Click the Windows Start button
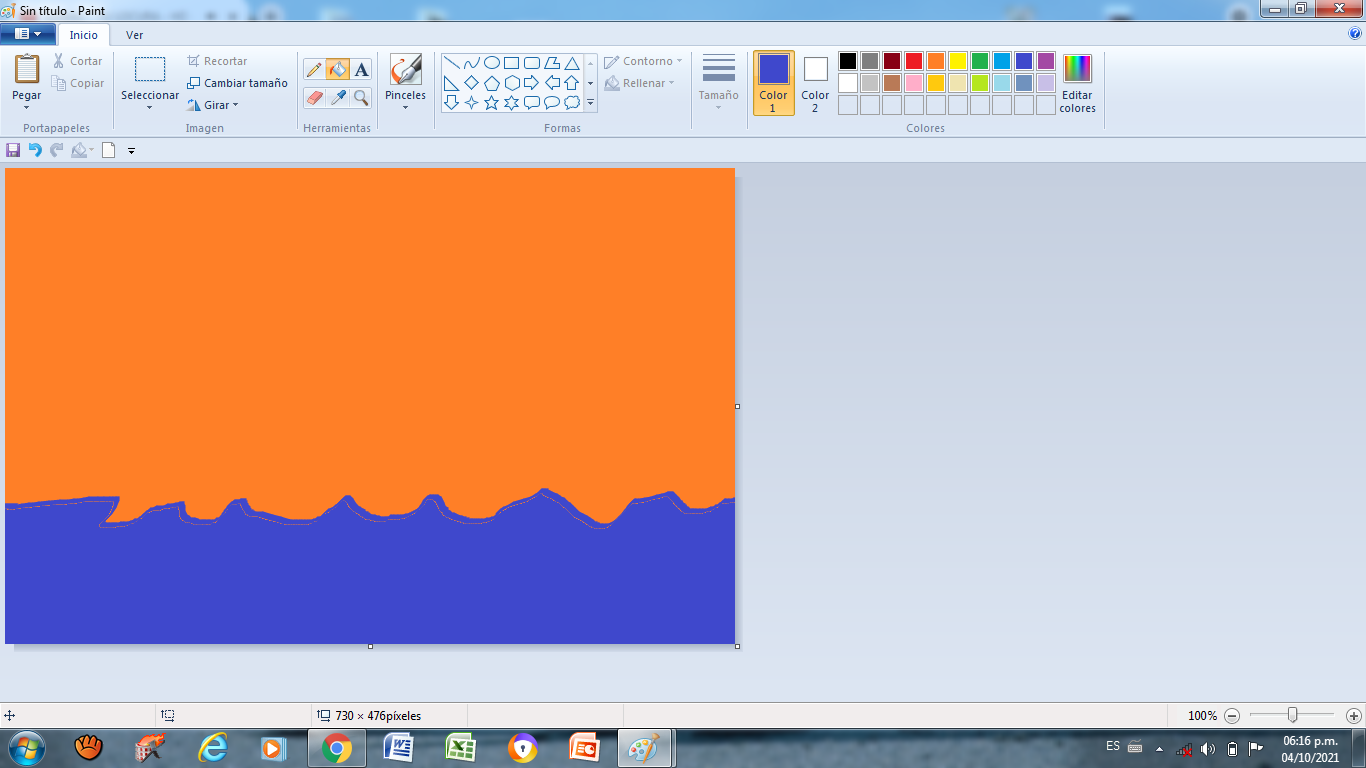This screenshot has height=768, width=1366. [27, 748]
